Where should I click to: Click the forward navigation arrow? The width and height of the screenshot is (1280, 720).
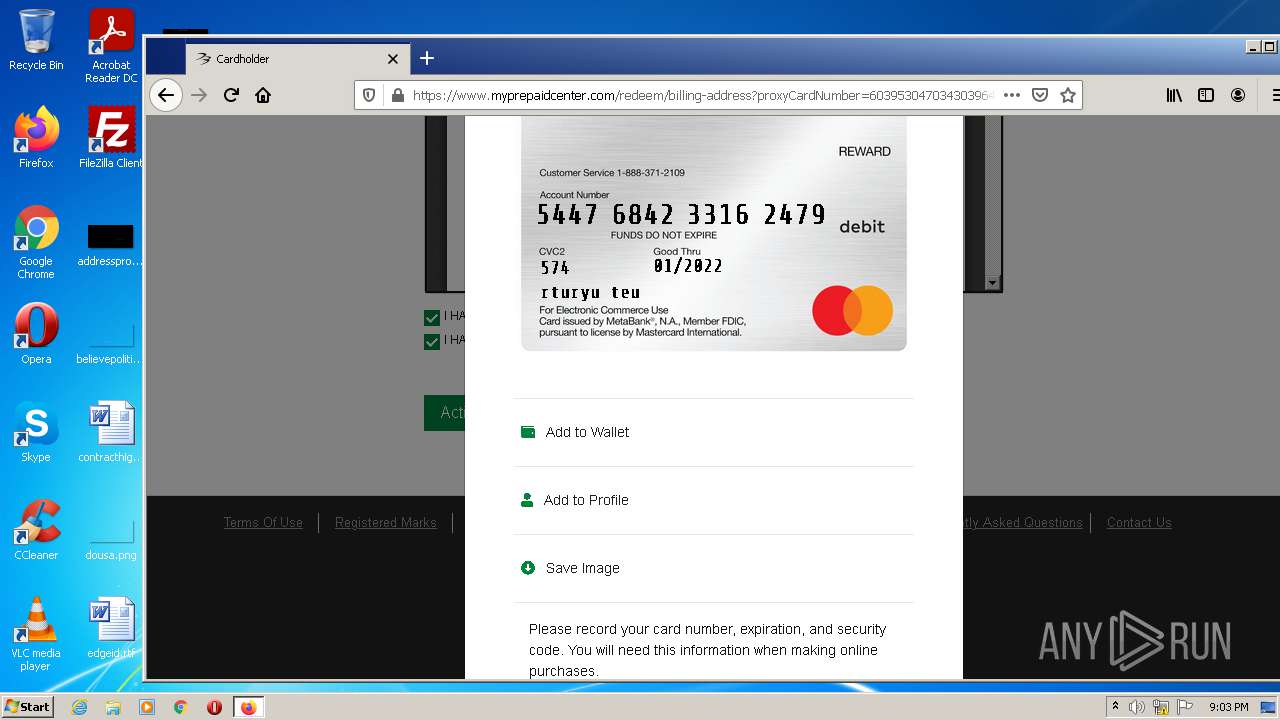(x=199, y=95)
